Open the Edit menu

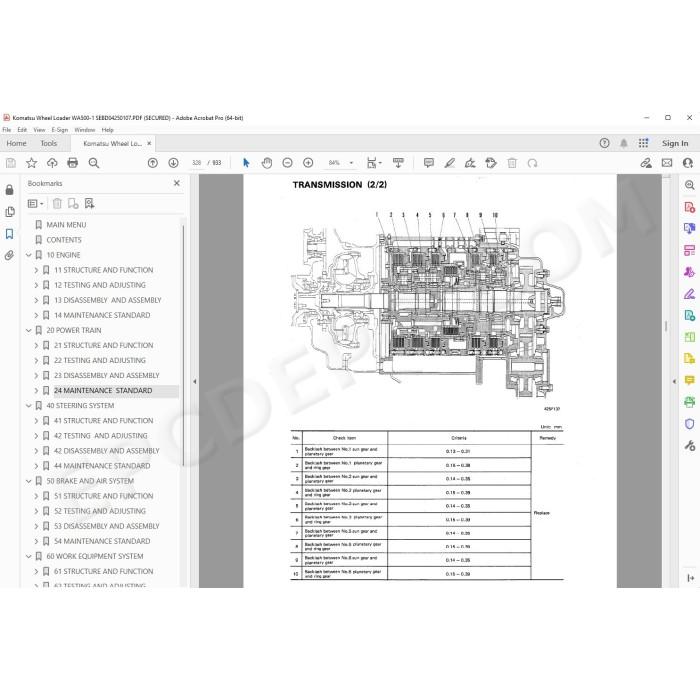[22, 130]
